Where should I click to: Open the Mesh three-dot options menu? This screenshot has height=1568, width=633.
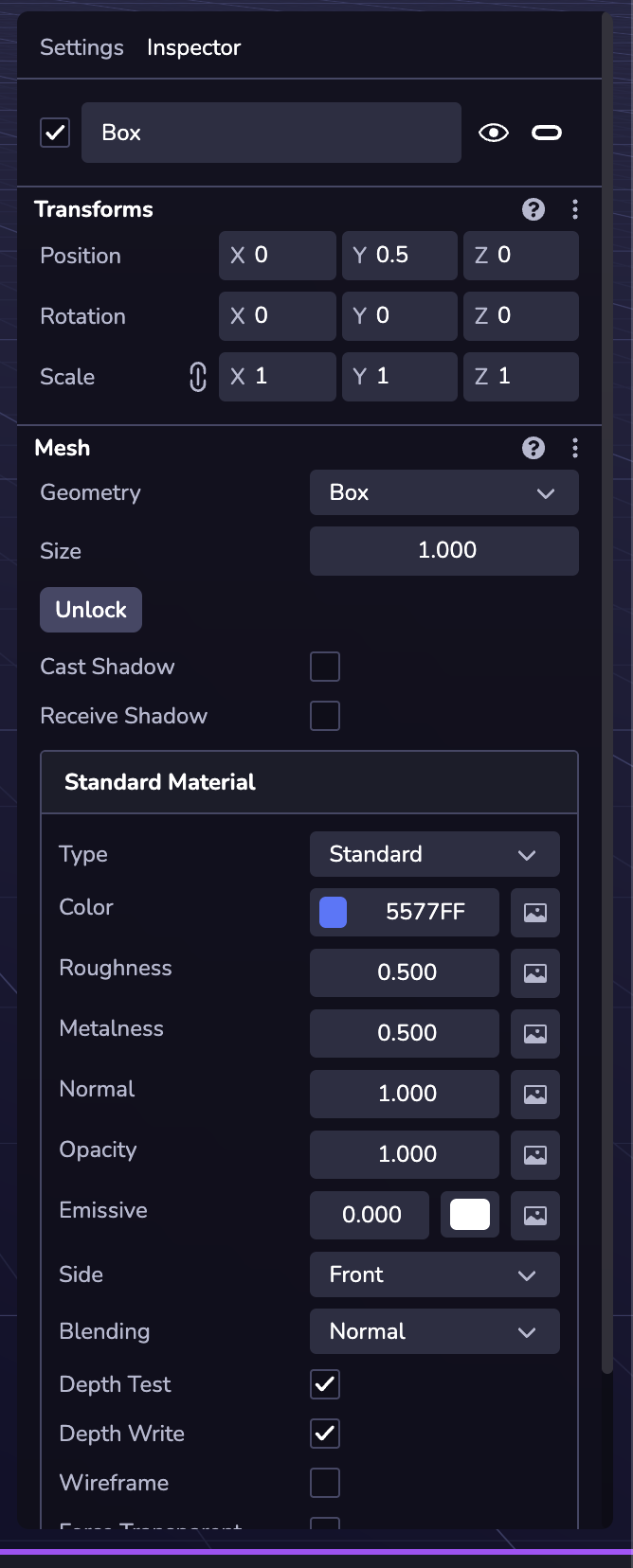coord(575,448)
